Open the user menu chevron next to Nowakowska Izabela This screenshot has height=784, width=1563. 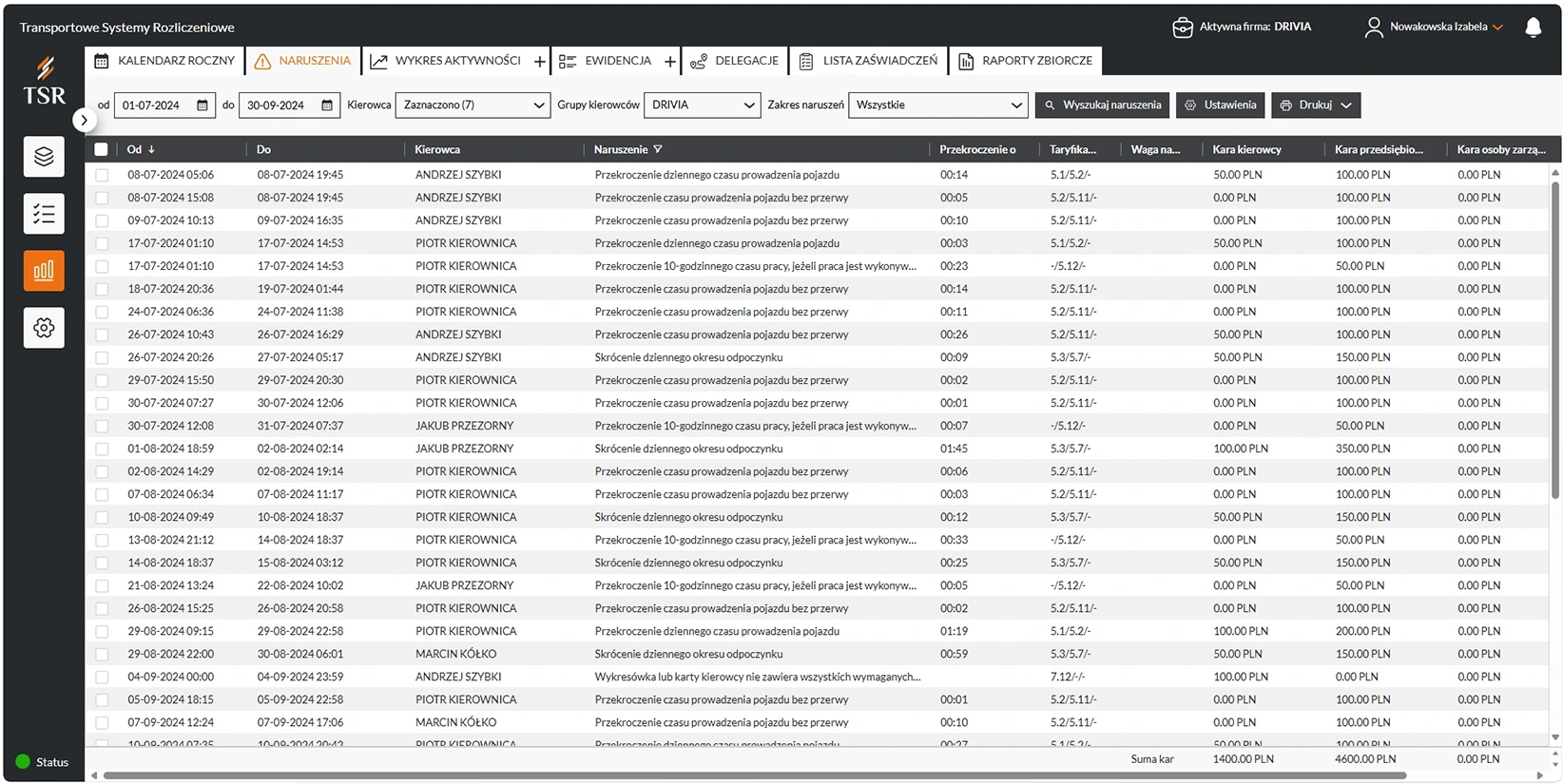tap(1498, 28)
